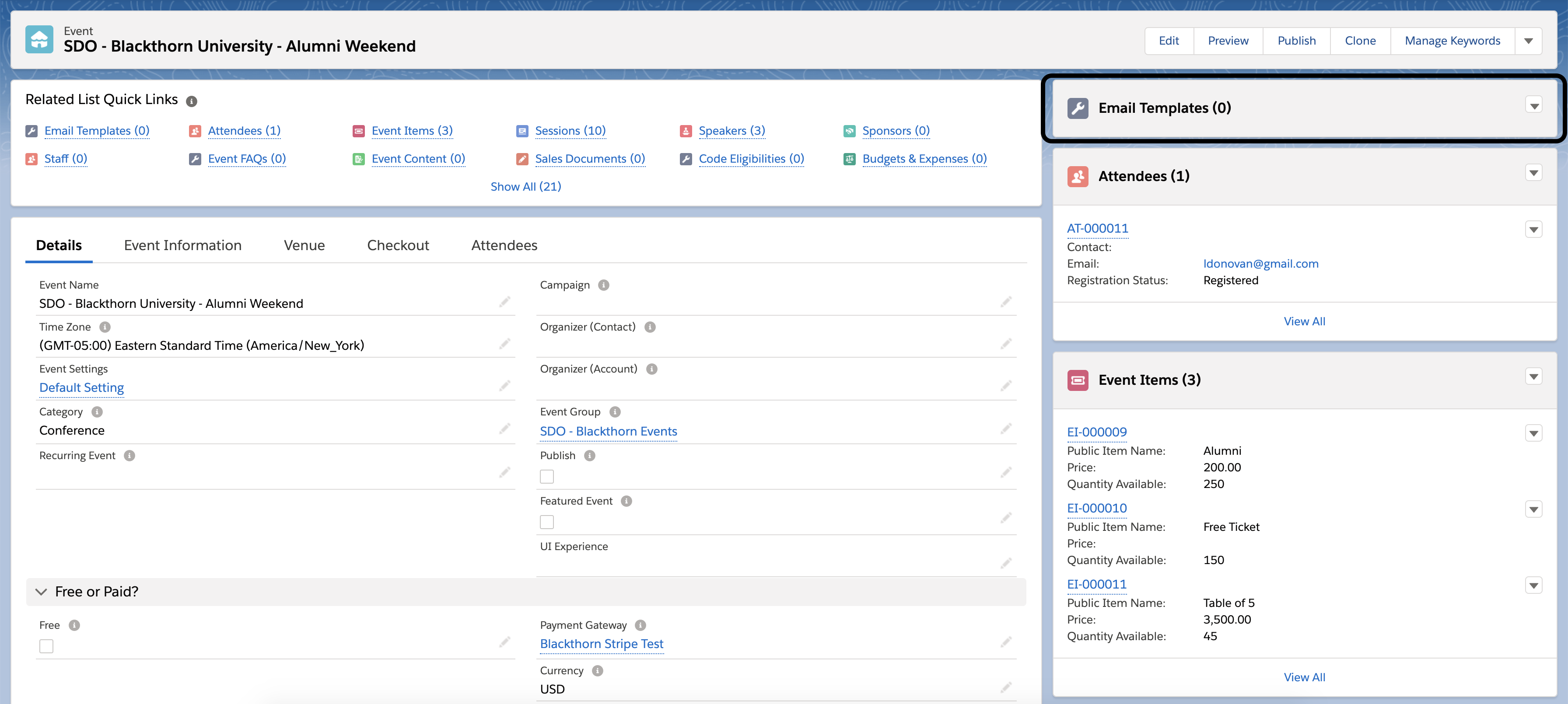Toggle the Publish checkbox
Viewport: 1568px width, 704px height.
(x=546, y=477)
